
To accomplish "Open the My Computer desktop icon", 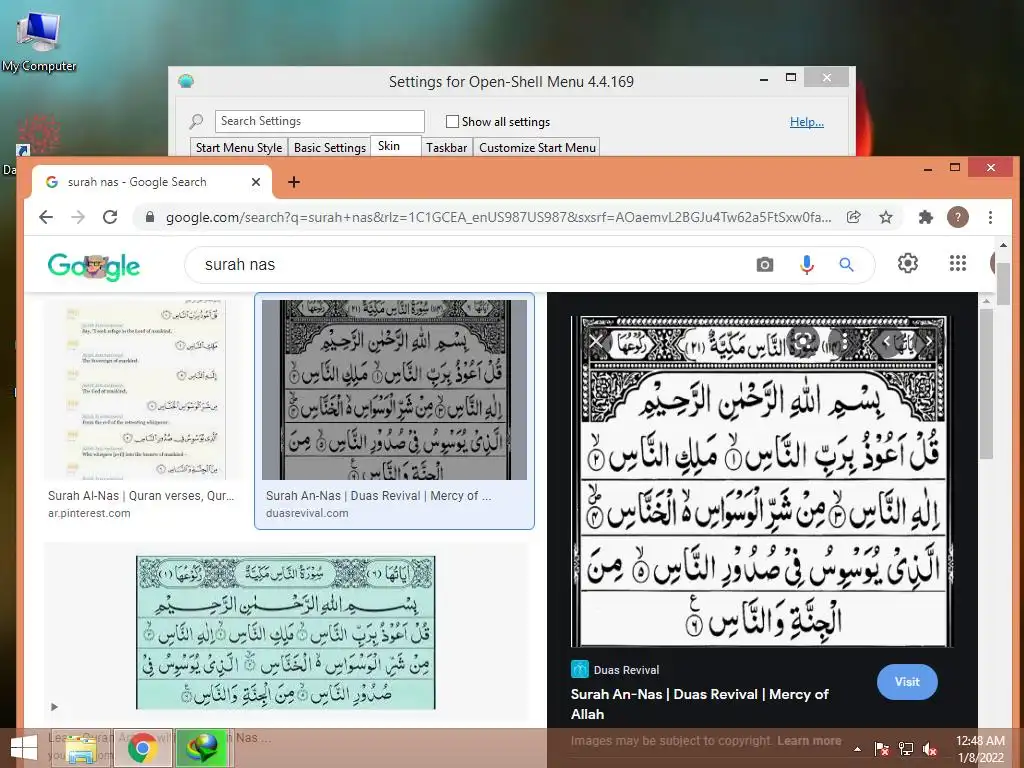I will tap(39, 40).
